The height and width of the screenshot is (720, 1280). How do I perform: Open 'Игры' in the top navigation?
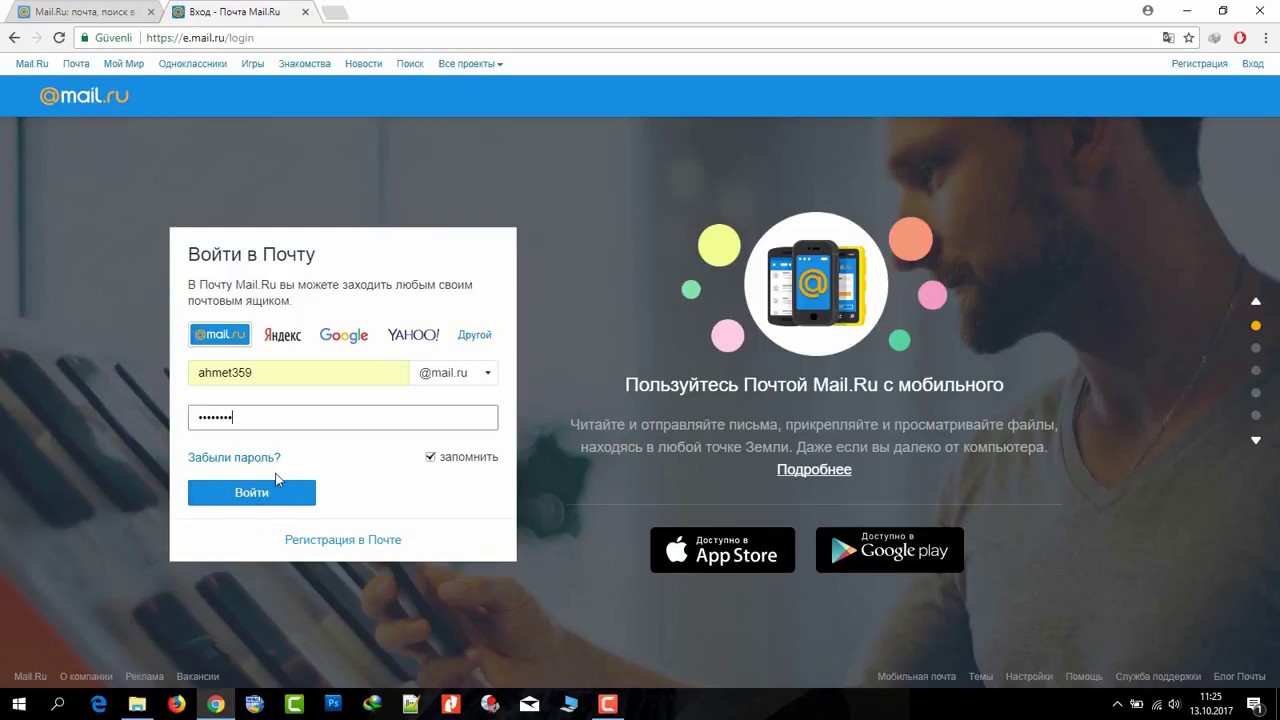point(253,64)
